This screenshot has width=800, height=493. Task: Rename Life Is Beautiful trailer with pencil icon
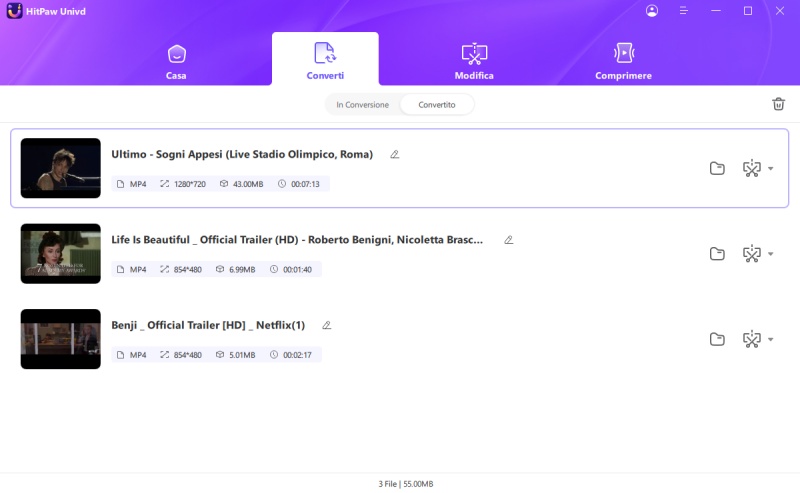[x=508, y=240]
